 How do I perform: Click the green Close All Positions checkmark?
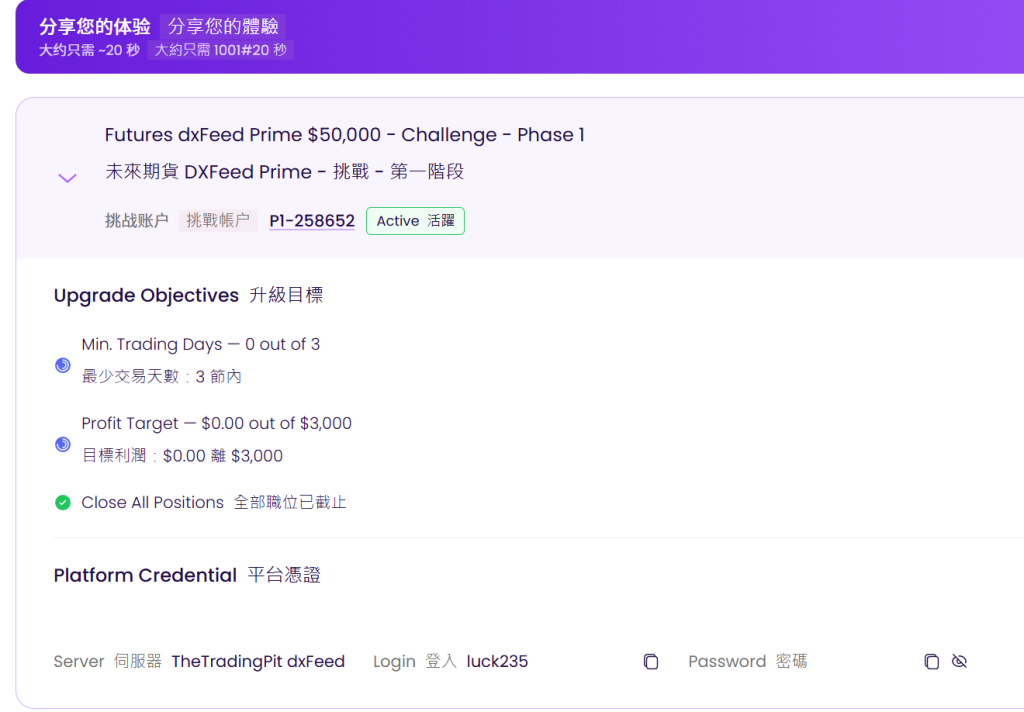click(63, 502)
